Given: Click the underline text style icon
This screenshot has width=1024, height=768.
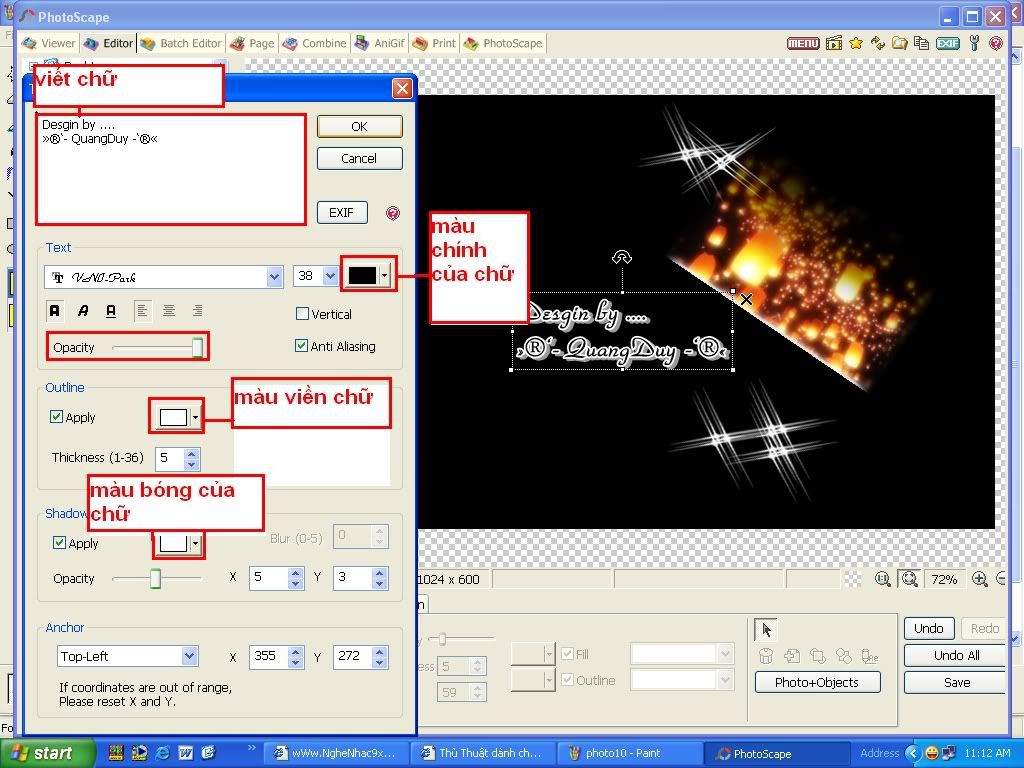Looking at the screenshot, I should (111, 311).
